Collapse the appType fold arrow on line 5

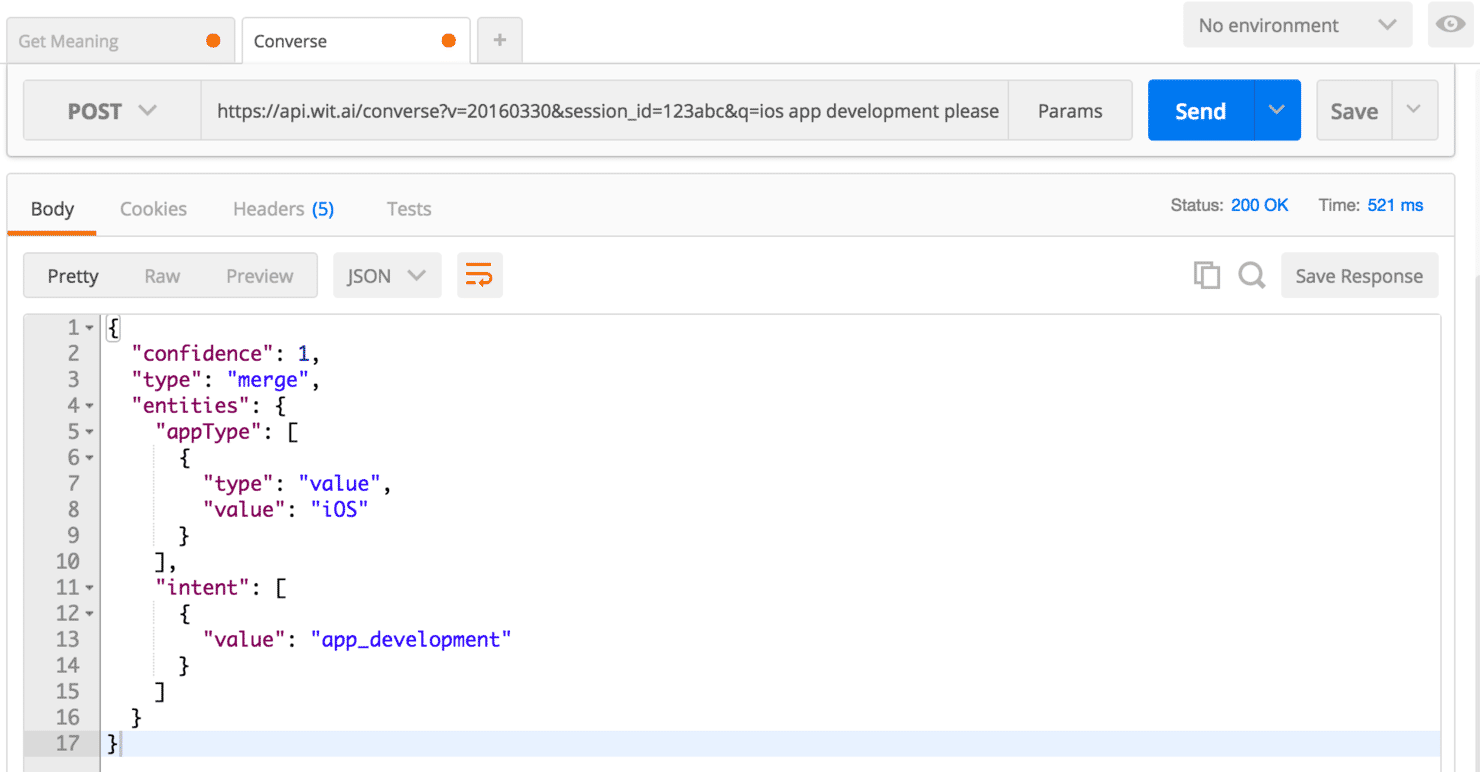(x=89, y=432)
